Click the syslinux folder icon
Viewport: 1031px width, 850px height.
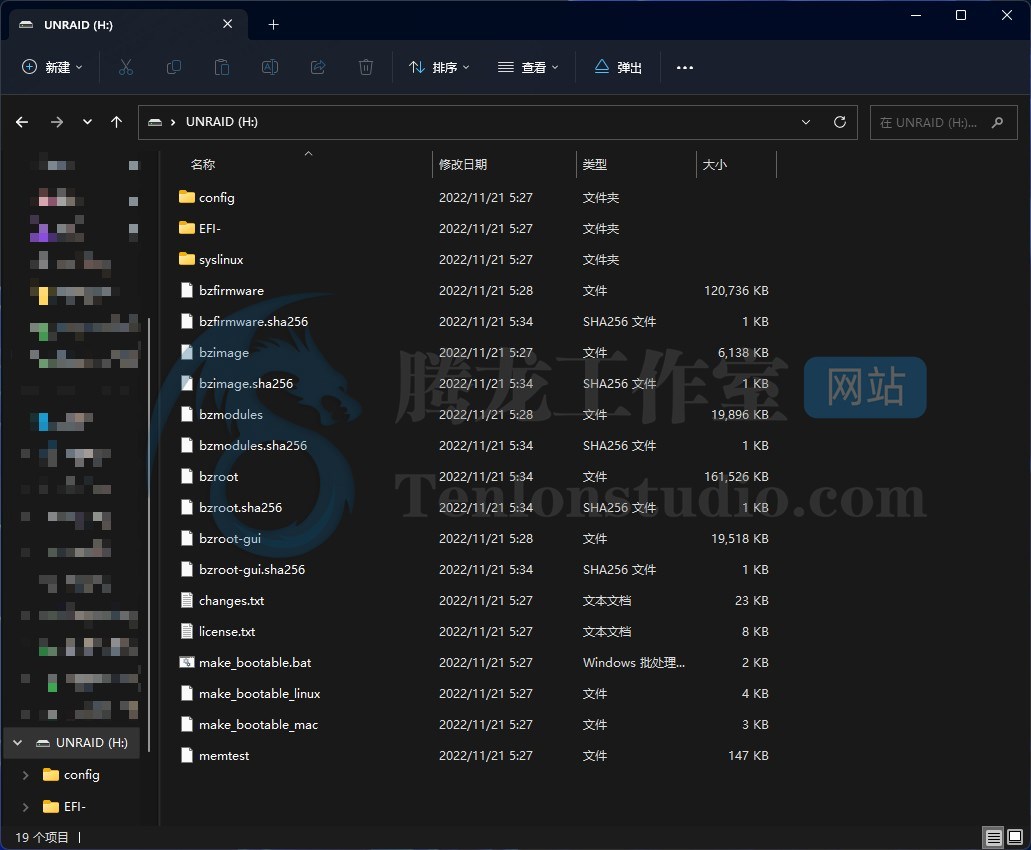tap(187, 259)
